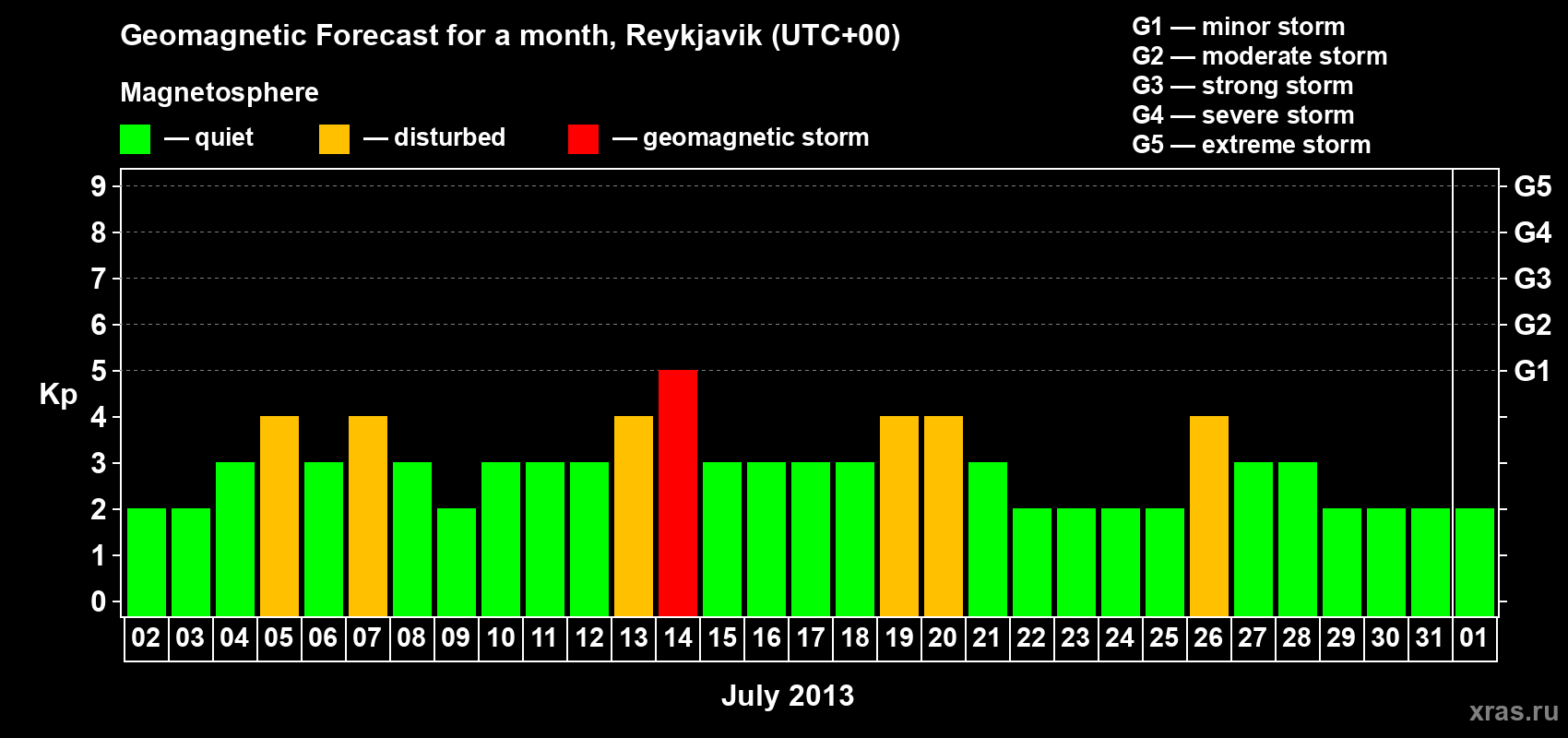
Task: Select the green bar for day 04
Action: tap(235, 539)
